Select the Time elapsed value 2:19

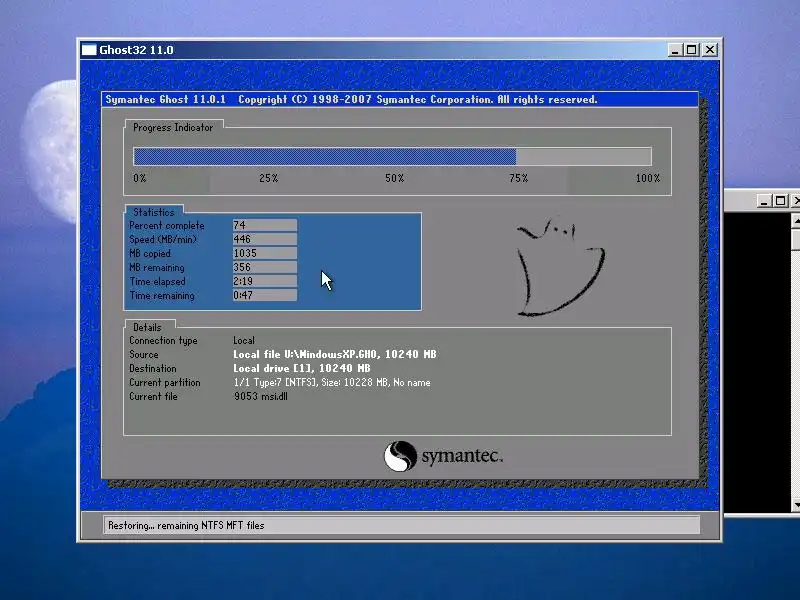(x=265, y=281)
